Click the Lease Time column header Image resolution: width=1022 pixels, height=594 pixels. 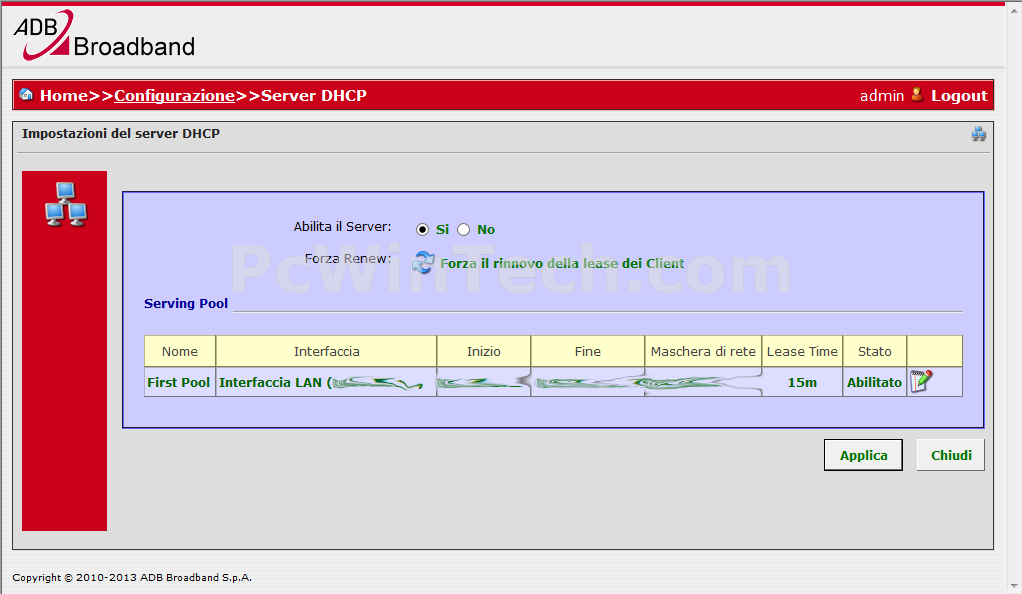coord(802,351)
